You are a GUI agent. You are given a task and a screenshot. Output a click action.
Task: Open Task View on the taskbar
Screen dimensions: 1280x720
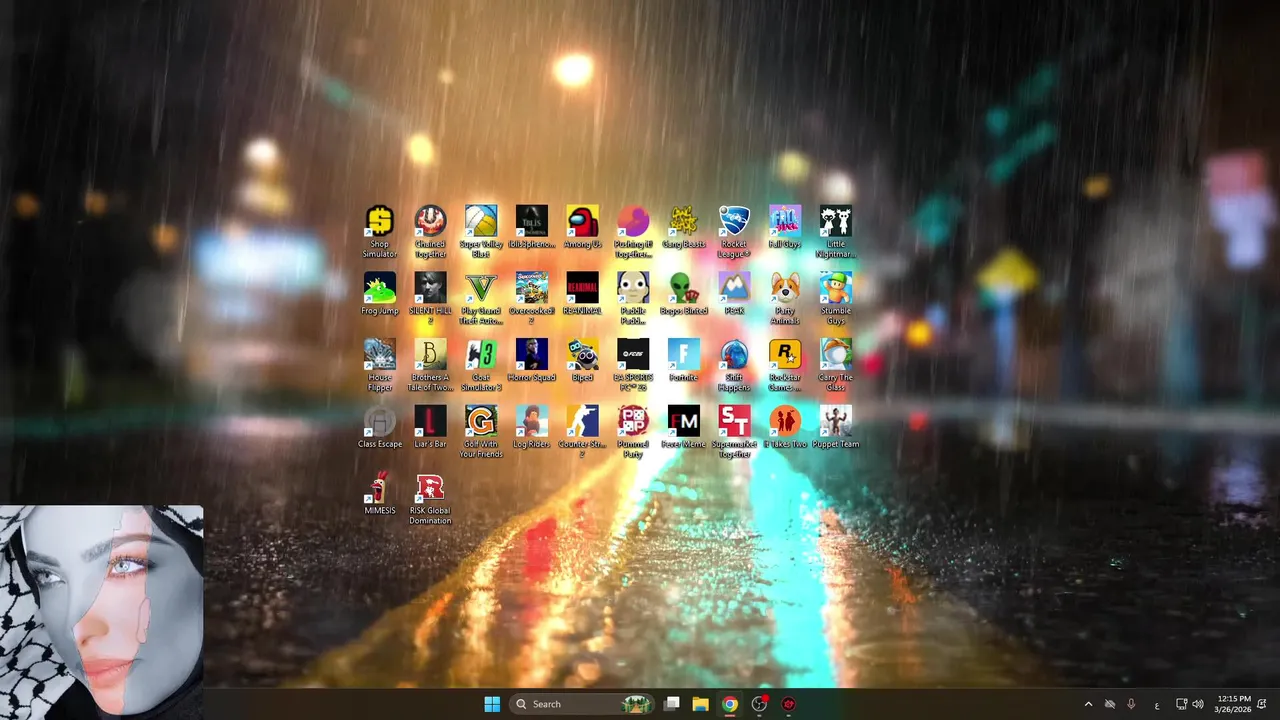point(672,704)
